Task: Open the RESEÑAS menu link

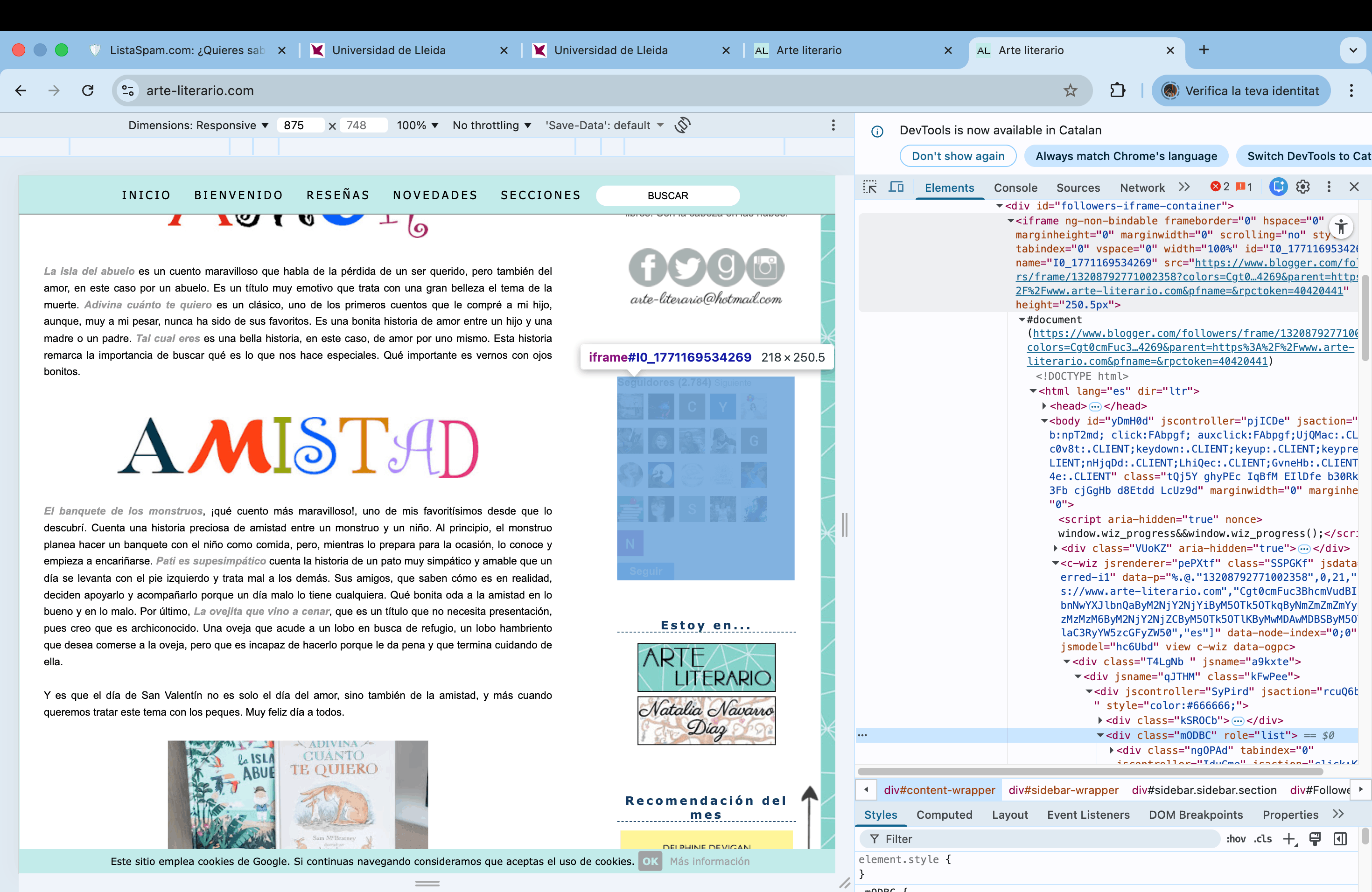Action: click(338, 195)
